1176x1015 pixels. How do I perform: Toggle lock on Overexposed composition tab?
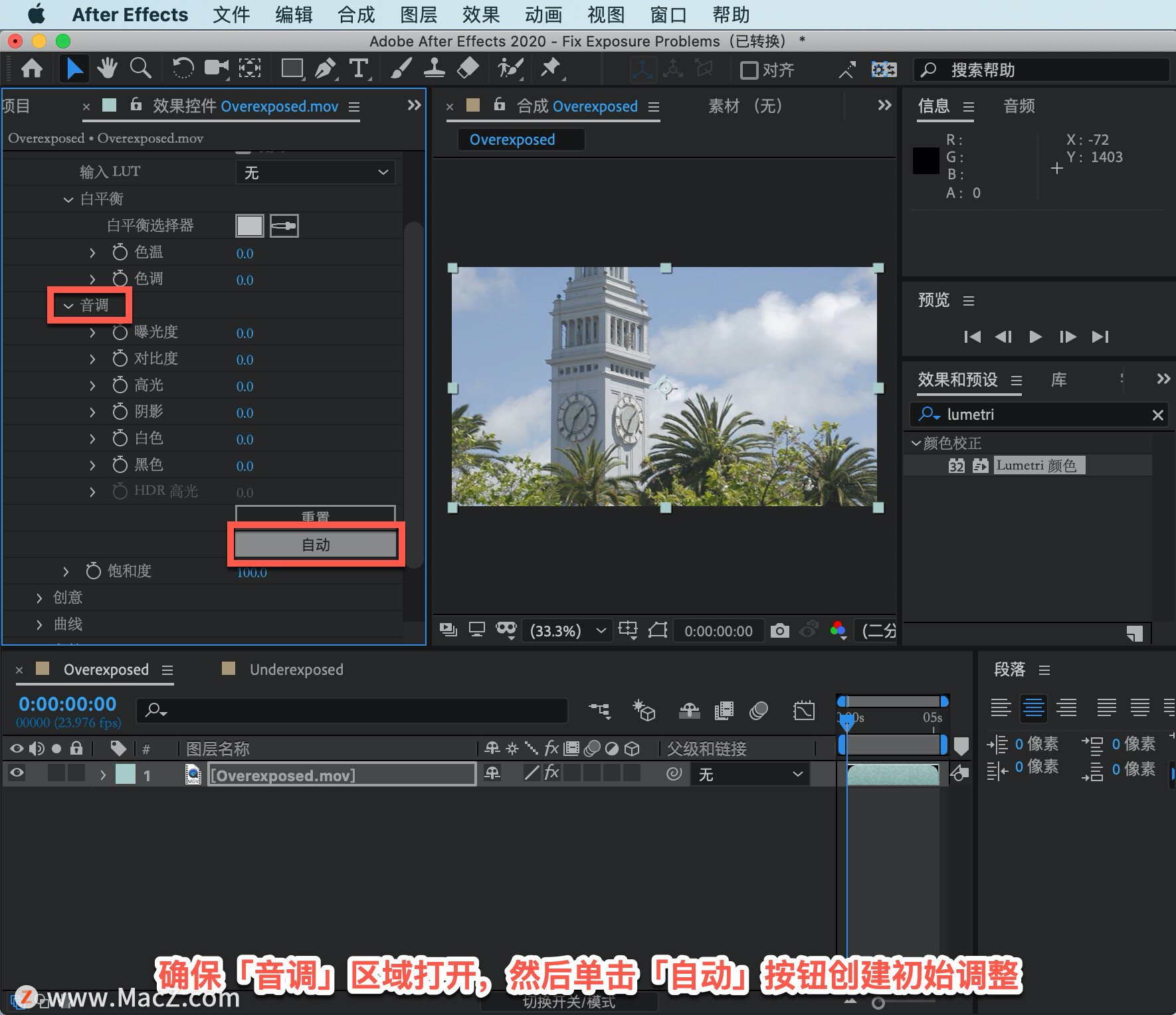pyautogui.click(x=500, y=104)
